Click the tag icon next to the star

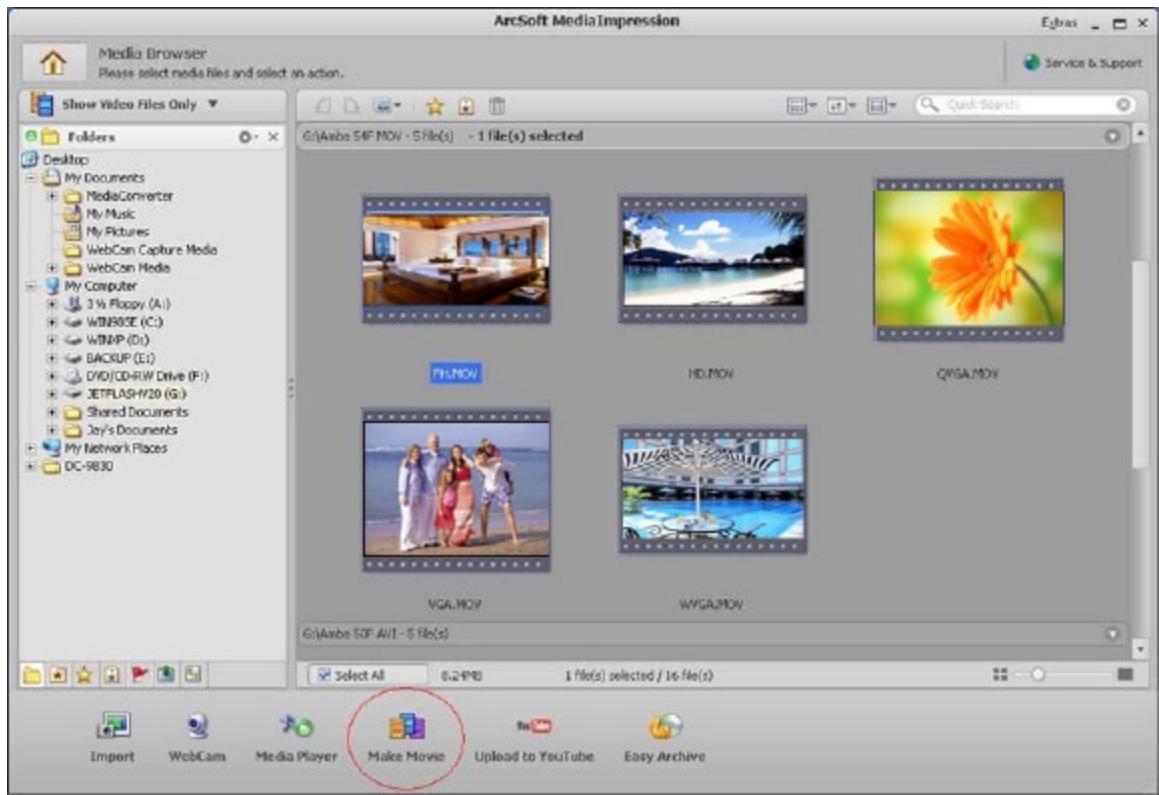click(x=466, y=106)
